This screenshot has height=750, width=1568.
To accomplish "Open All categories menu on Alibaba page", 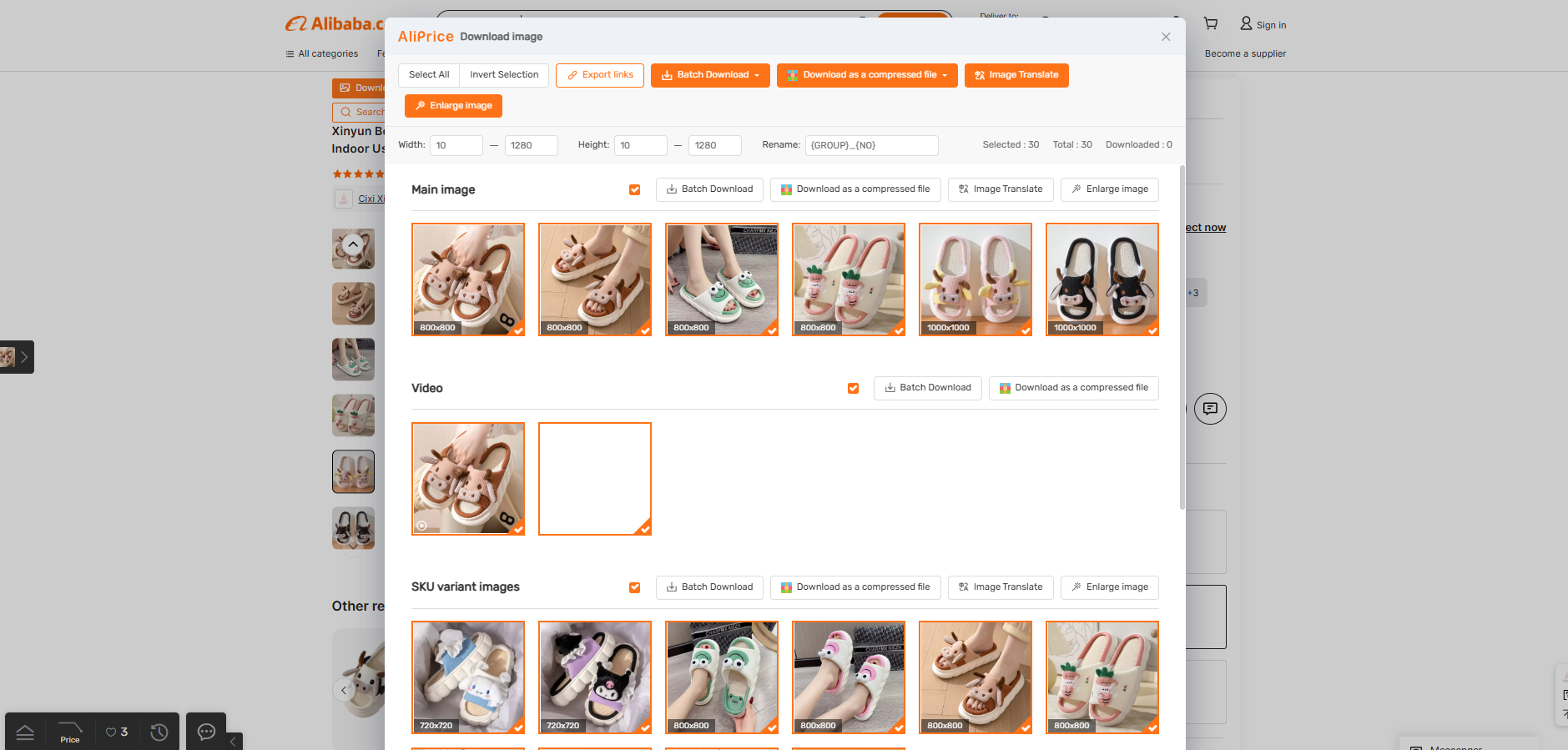I will pyautogui.click(x=322, y=54).
